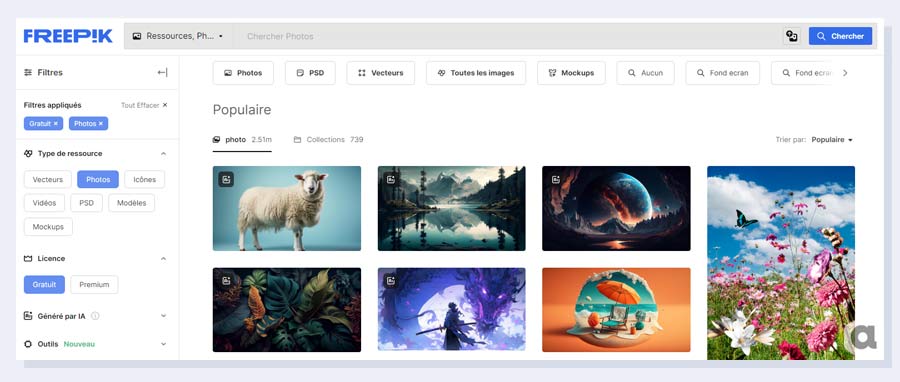The width and height of the screenshot is (900, 382).
Task: Open the Photos category chip
Action: click(243, 73)
